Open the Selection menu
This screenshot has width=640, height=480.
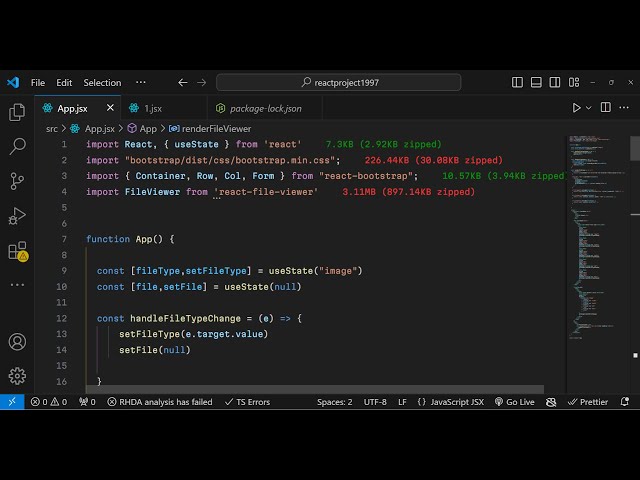point(102,83)
